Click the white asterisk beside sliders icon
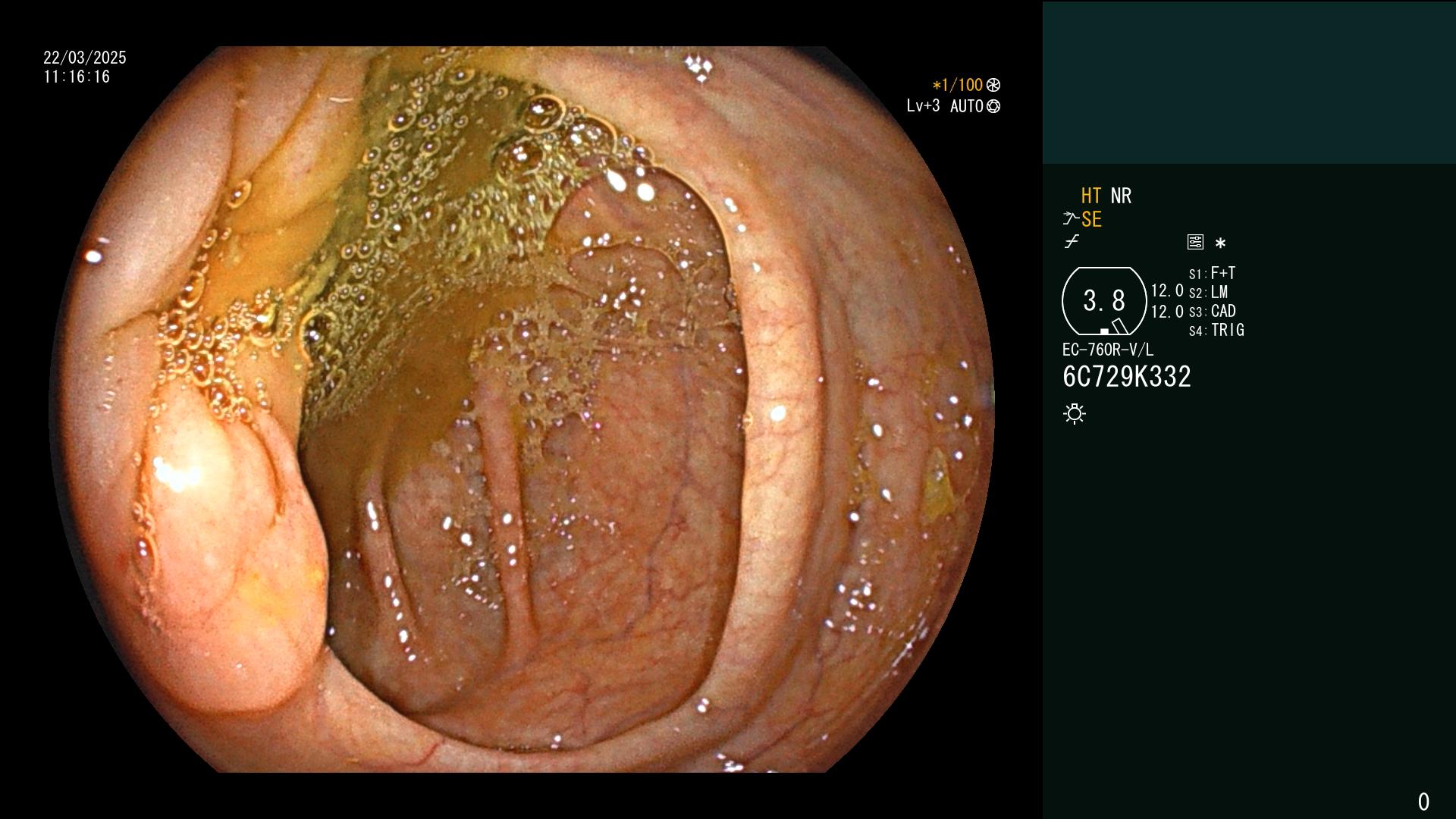 [1220, 243]
